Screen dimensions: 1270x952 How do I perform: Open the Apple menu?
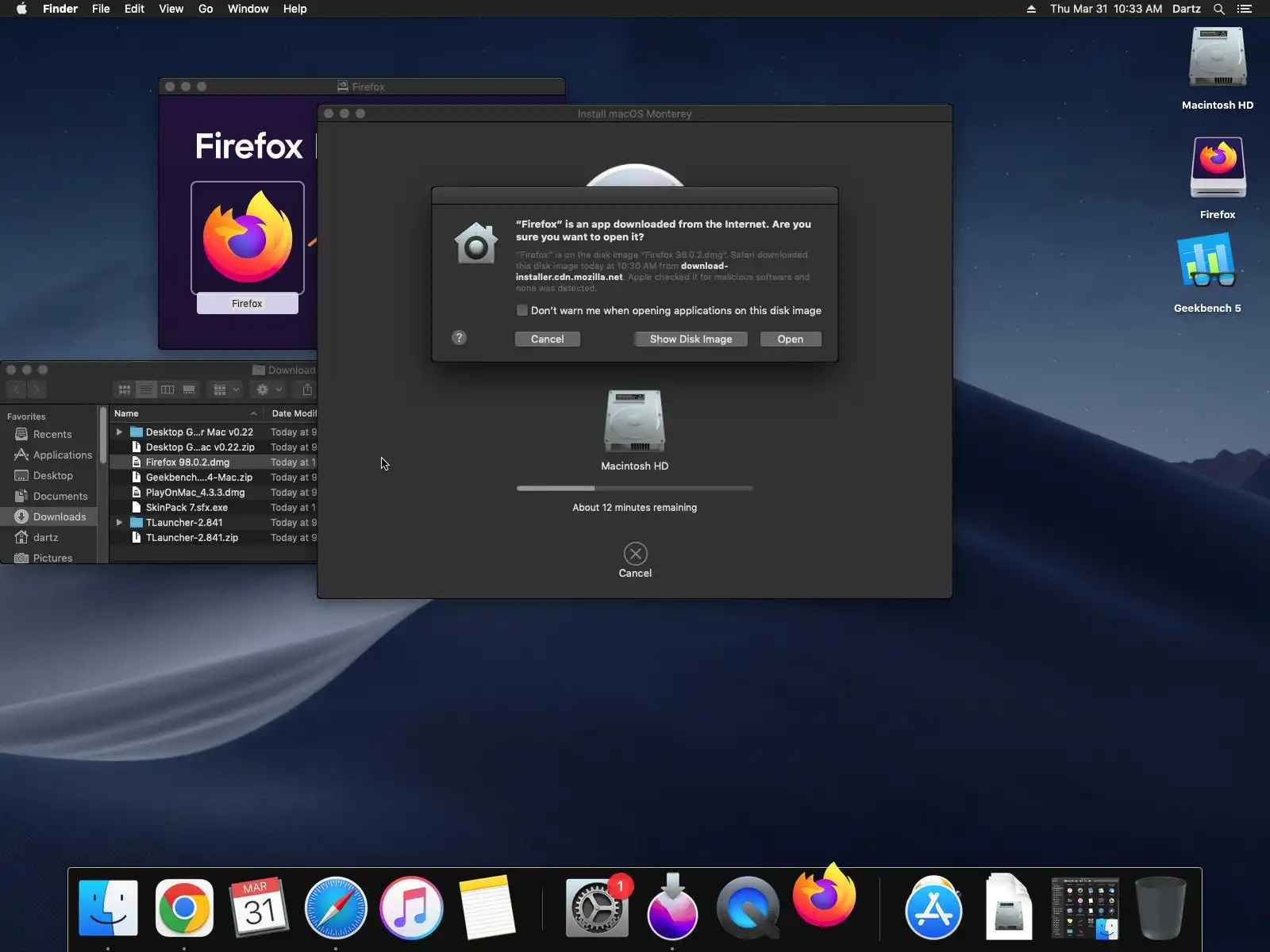[21, 9]
